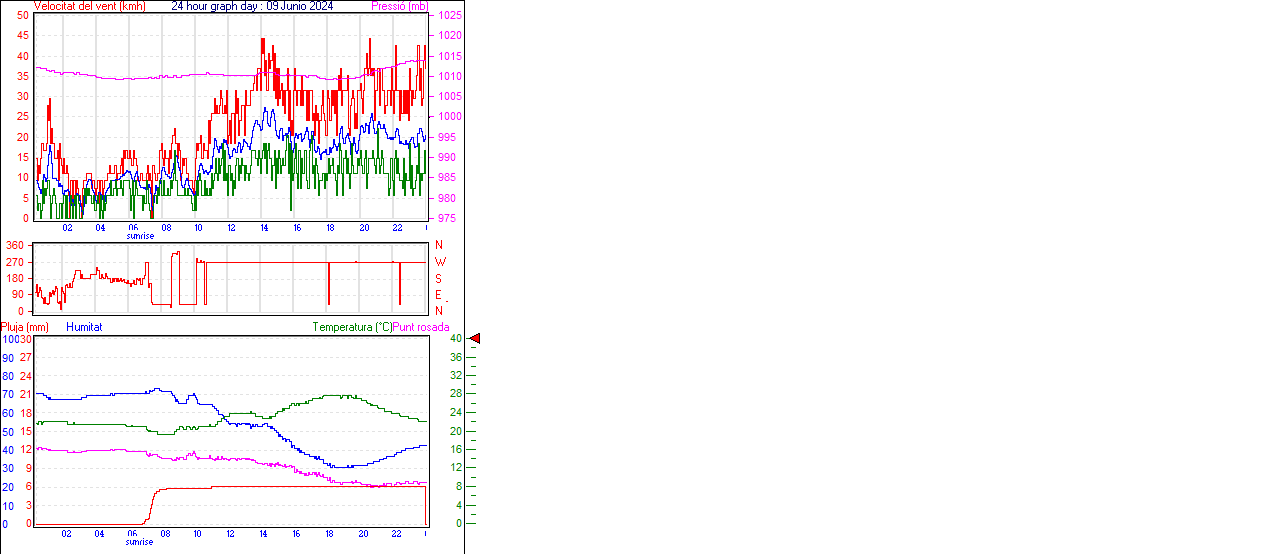Click the 'Velocitat del vent (kmh)' label
This screenshot has width=1280, height=554.
tap(89, 6)
